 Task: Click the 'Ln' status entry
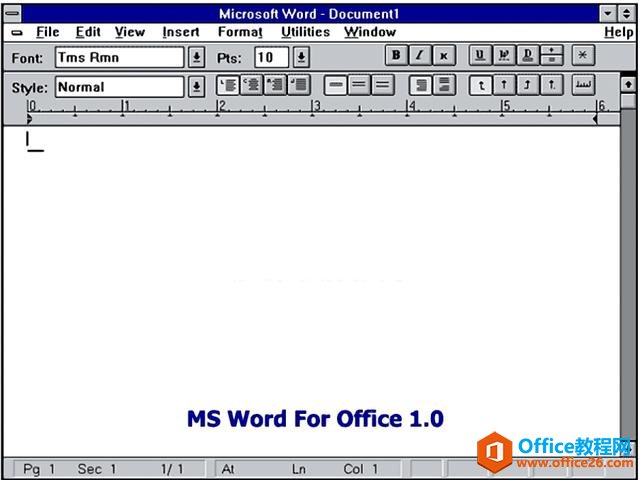tap(298, 469)
